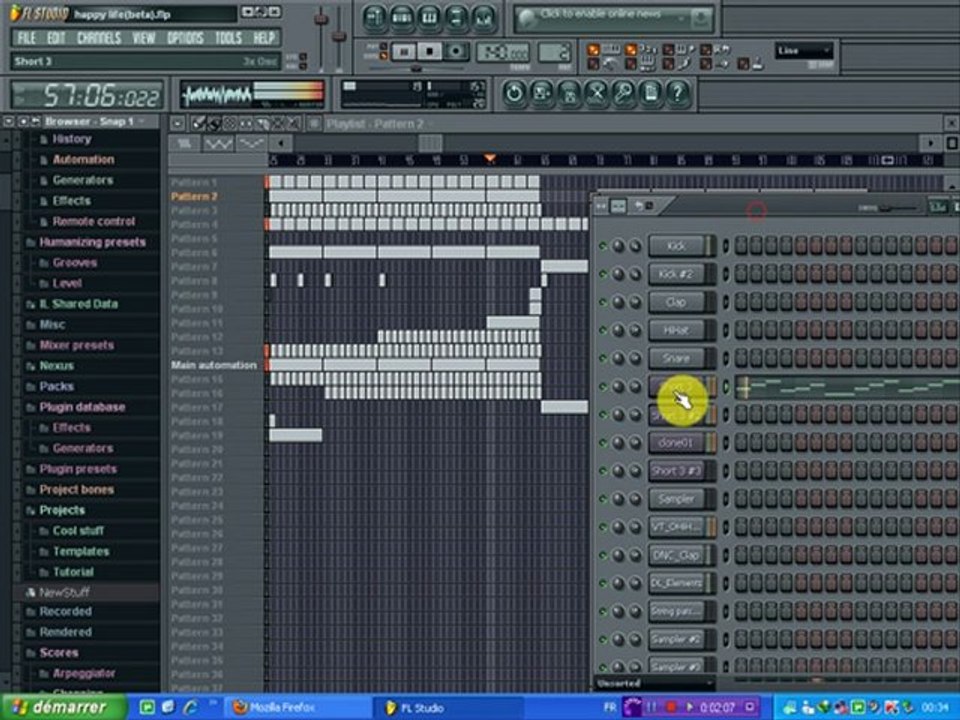Select Pattern 2 in the playlist list
This screenshot has width=960, height=720.
pos(194,197)
